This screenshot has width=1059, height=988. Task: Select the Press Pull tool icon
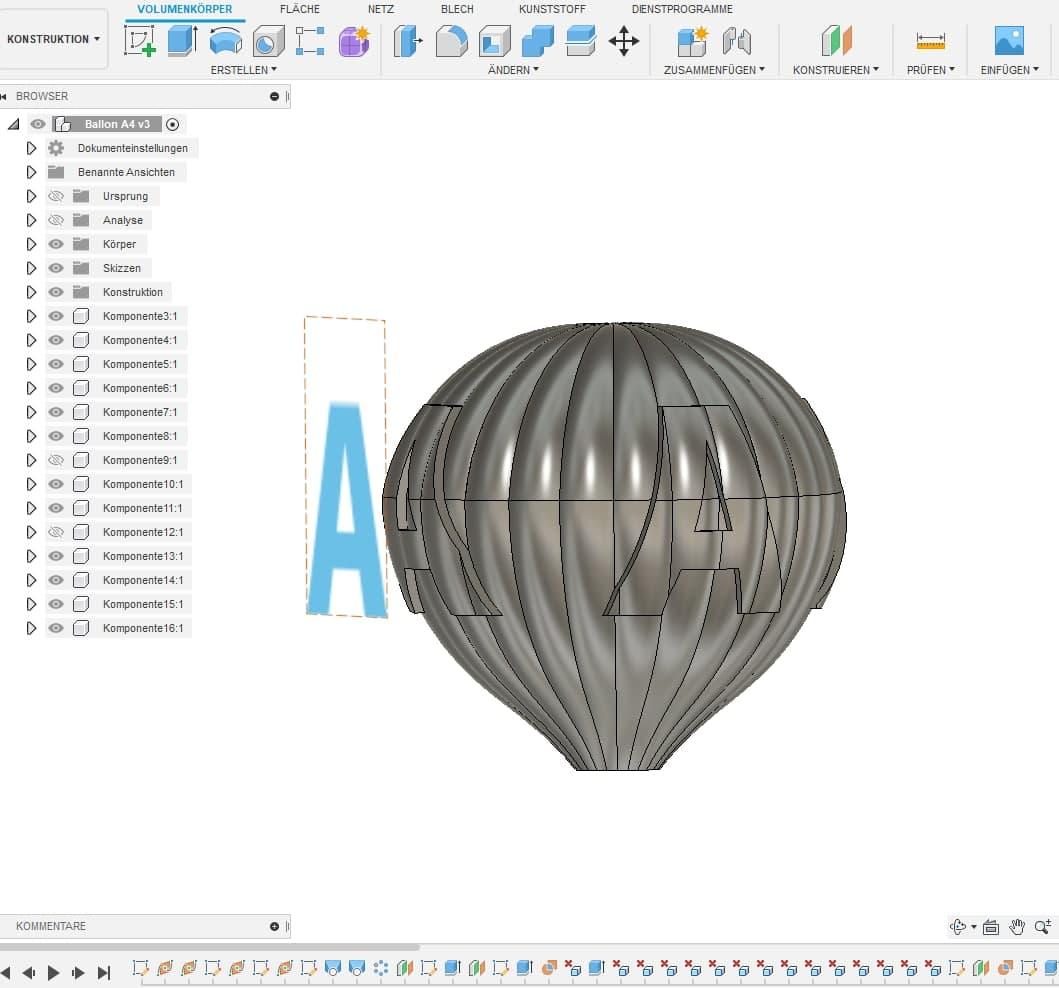408,41
